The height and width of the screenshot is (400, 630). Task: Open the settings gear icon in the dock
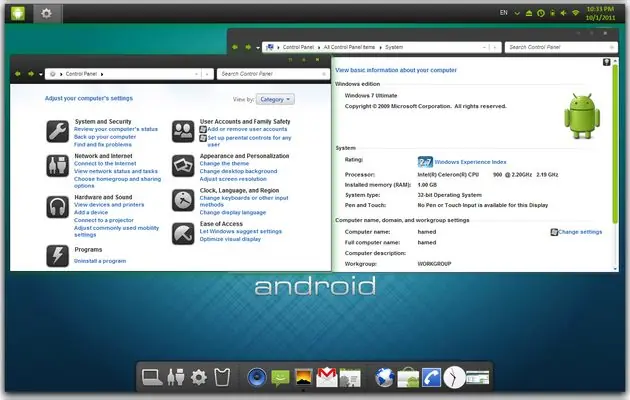[x=199, y=378]
